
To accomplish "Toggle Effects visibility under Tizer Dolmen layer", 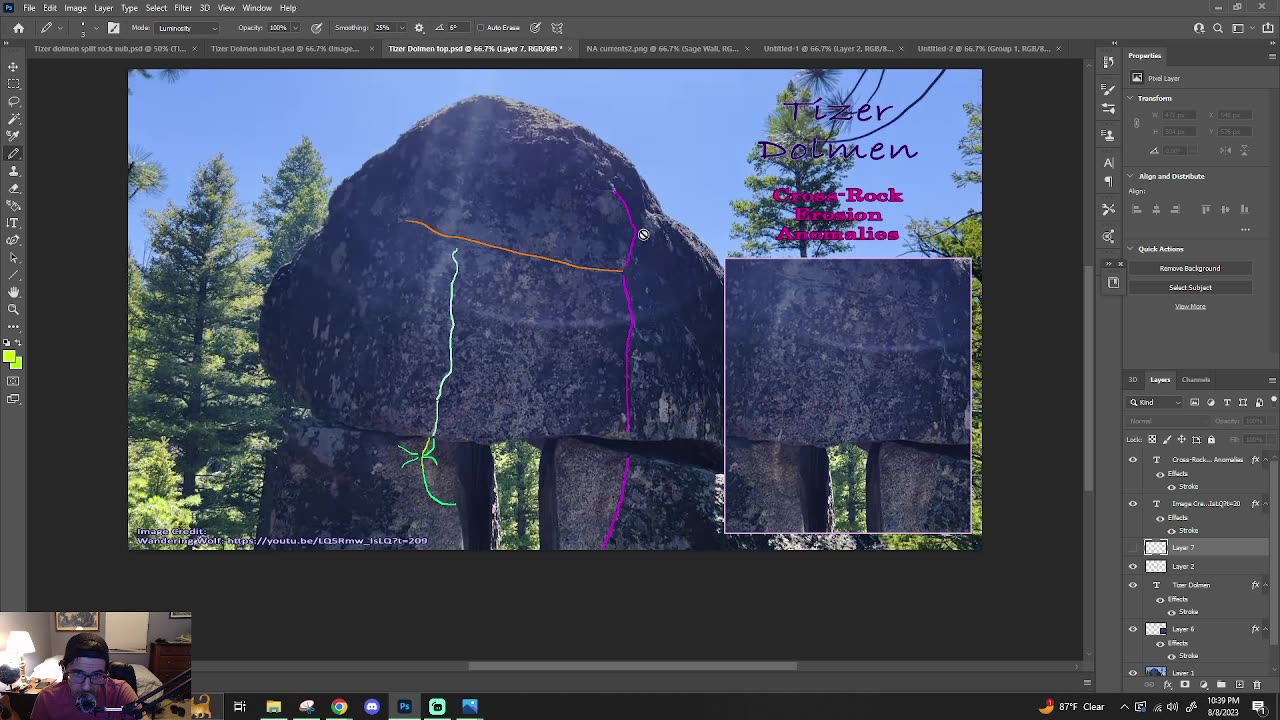I will click(1160, 599).
